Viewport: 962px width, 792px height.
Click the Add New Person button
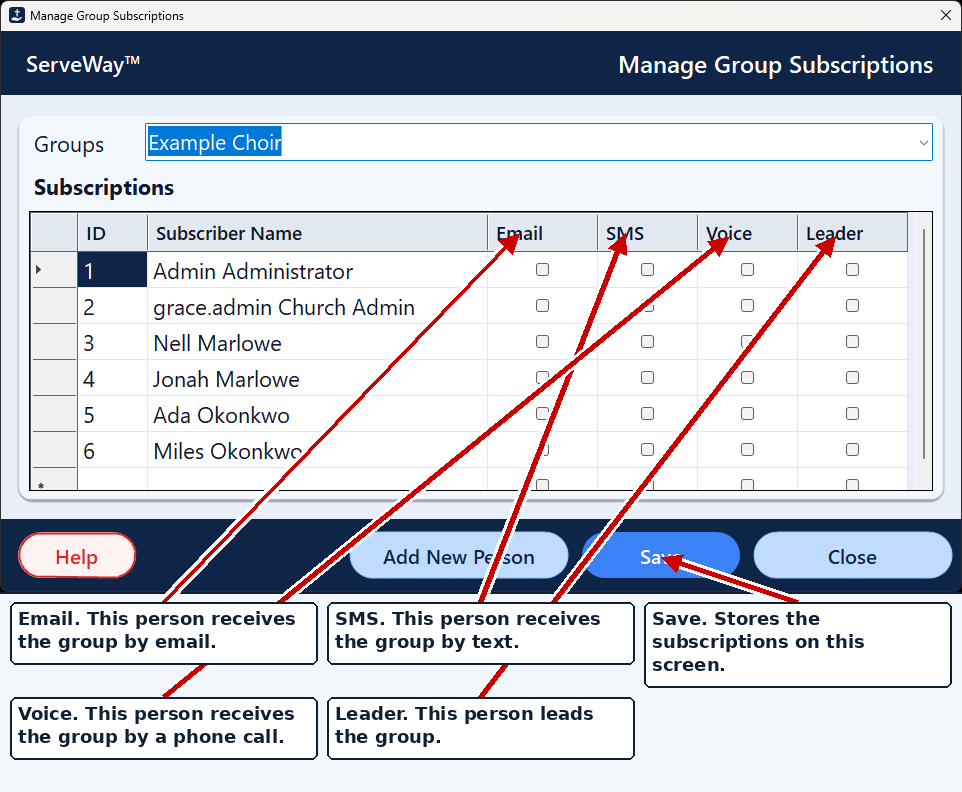coord(458,556)
